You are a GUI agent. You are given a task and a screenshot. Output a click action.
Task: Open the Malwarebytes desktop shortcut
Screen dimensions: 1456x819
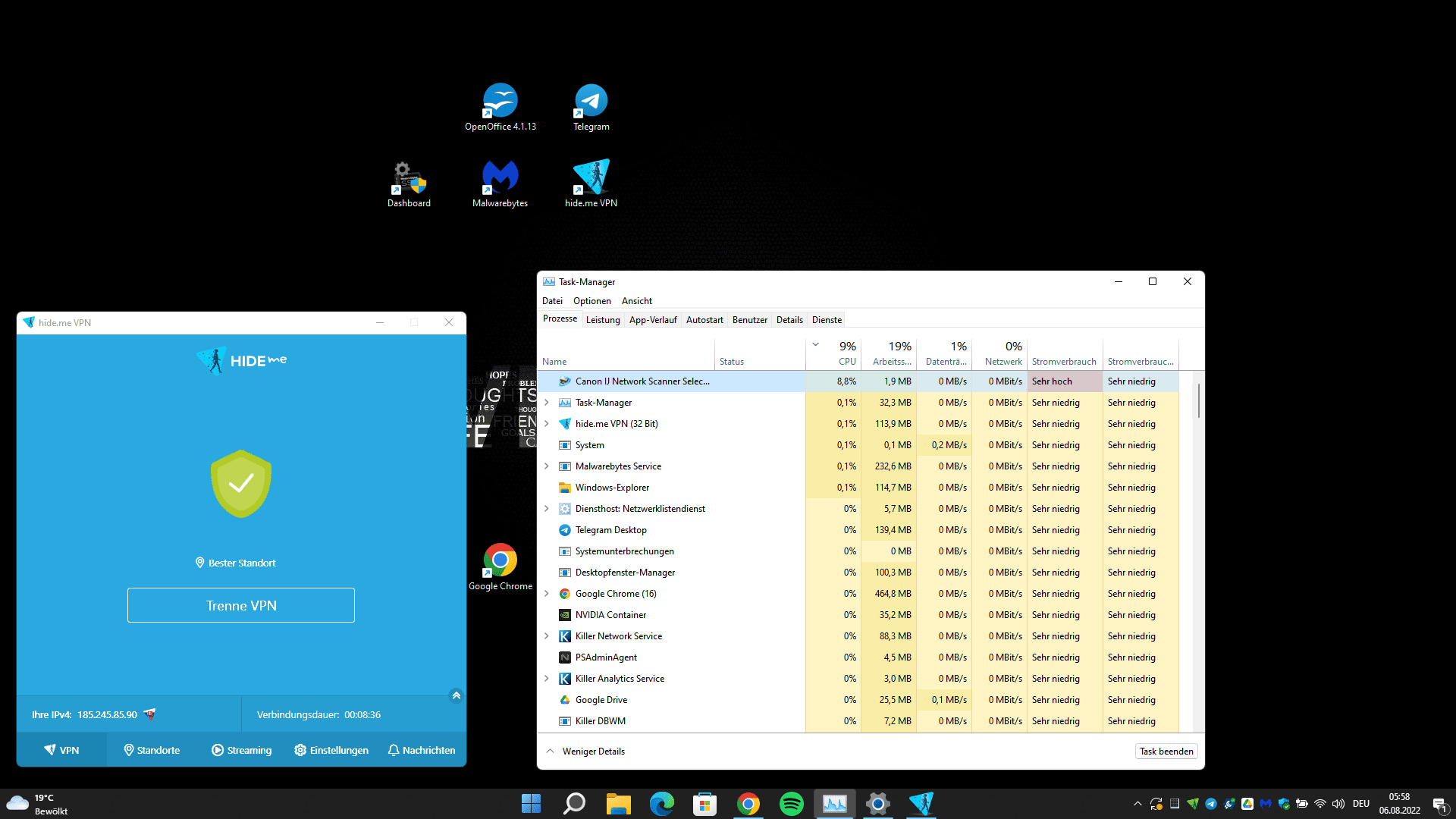click(500, 184)
